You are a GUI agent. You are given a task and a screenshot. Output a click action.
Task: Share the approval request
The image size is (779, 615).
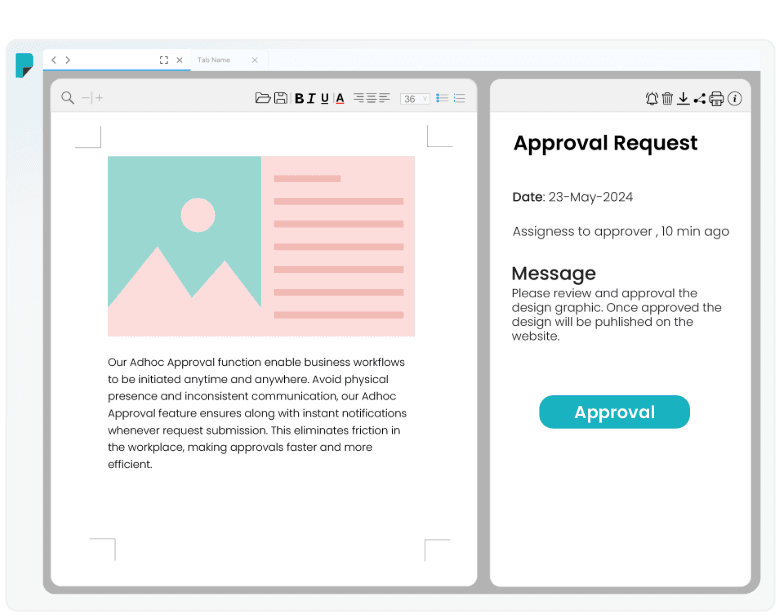pos(699,99)
